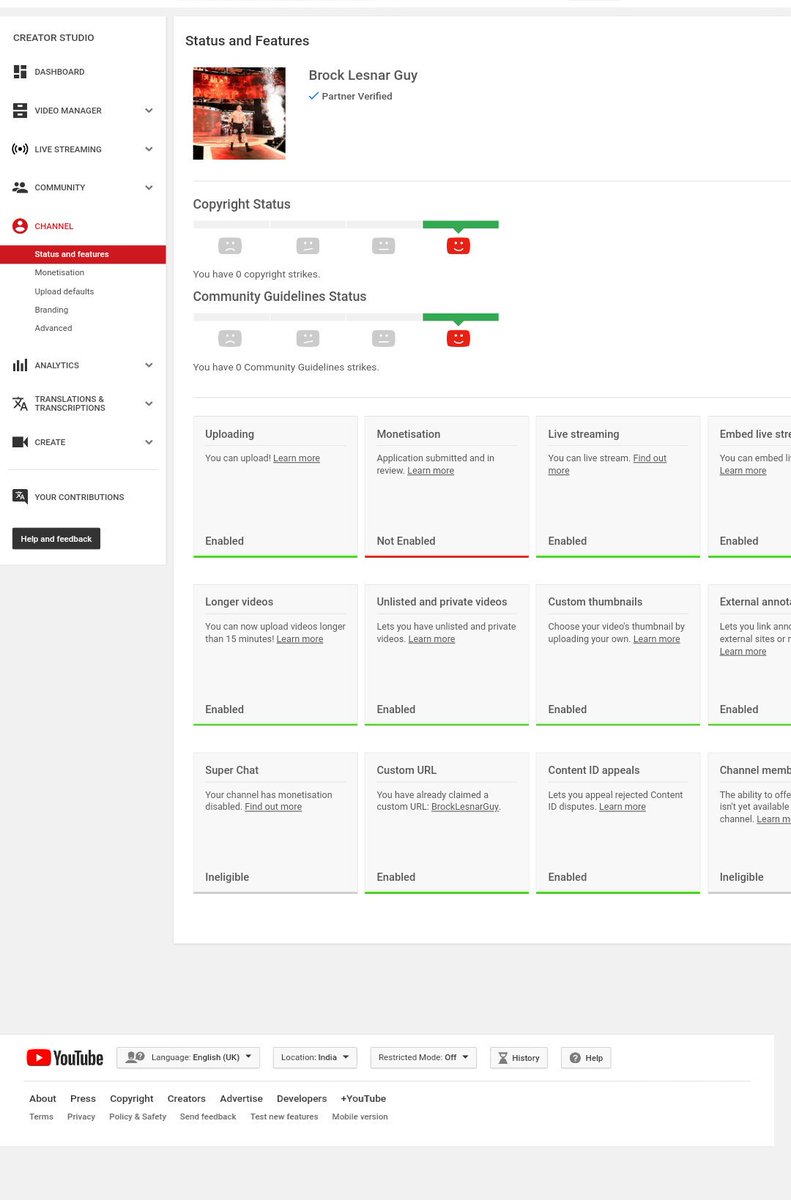Viewport: 791px width, 1200px height.
Task: Click Learn more in Custom thumbnails card
Action: click(x=657, y=639)
